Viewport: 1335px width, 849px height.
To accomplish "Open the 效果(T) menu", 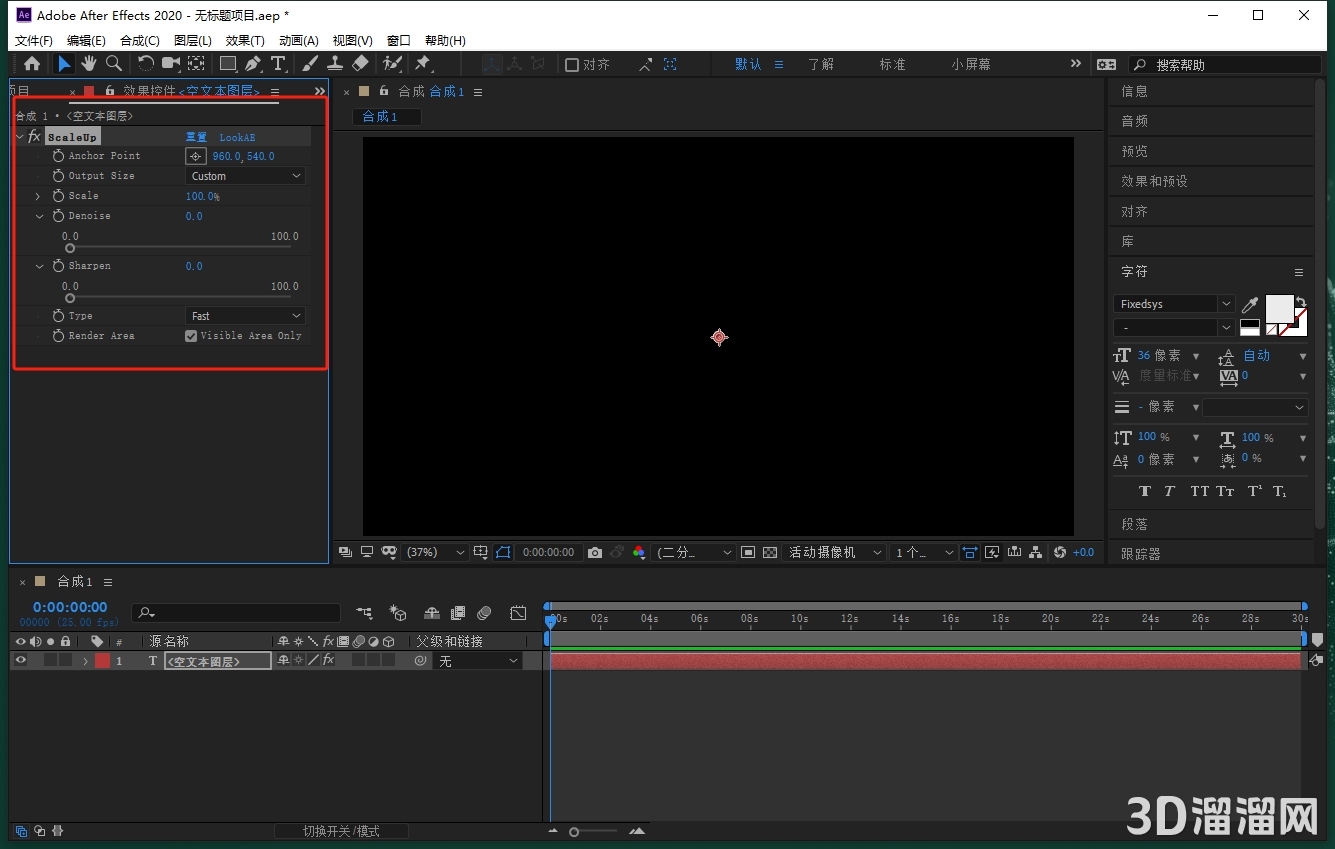I will (245, 40).
